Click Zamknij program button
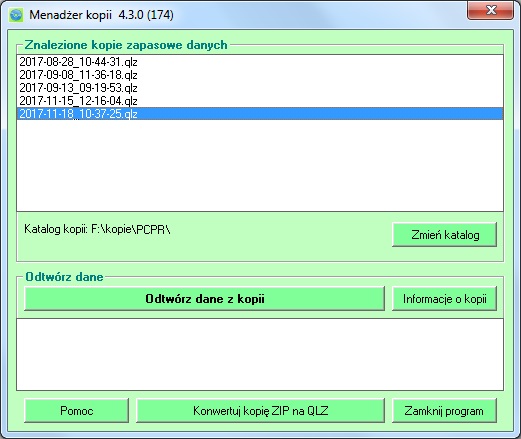This screenshot has height=439, width=521. click(x=444, y=410)
